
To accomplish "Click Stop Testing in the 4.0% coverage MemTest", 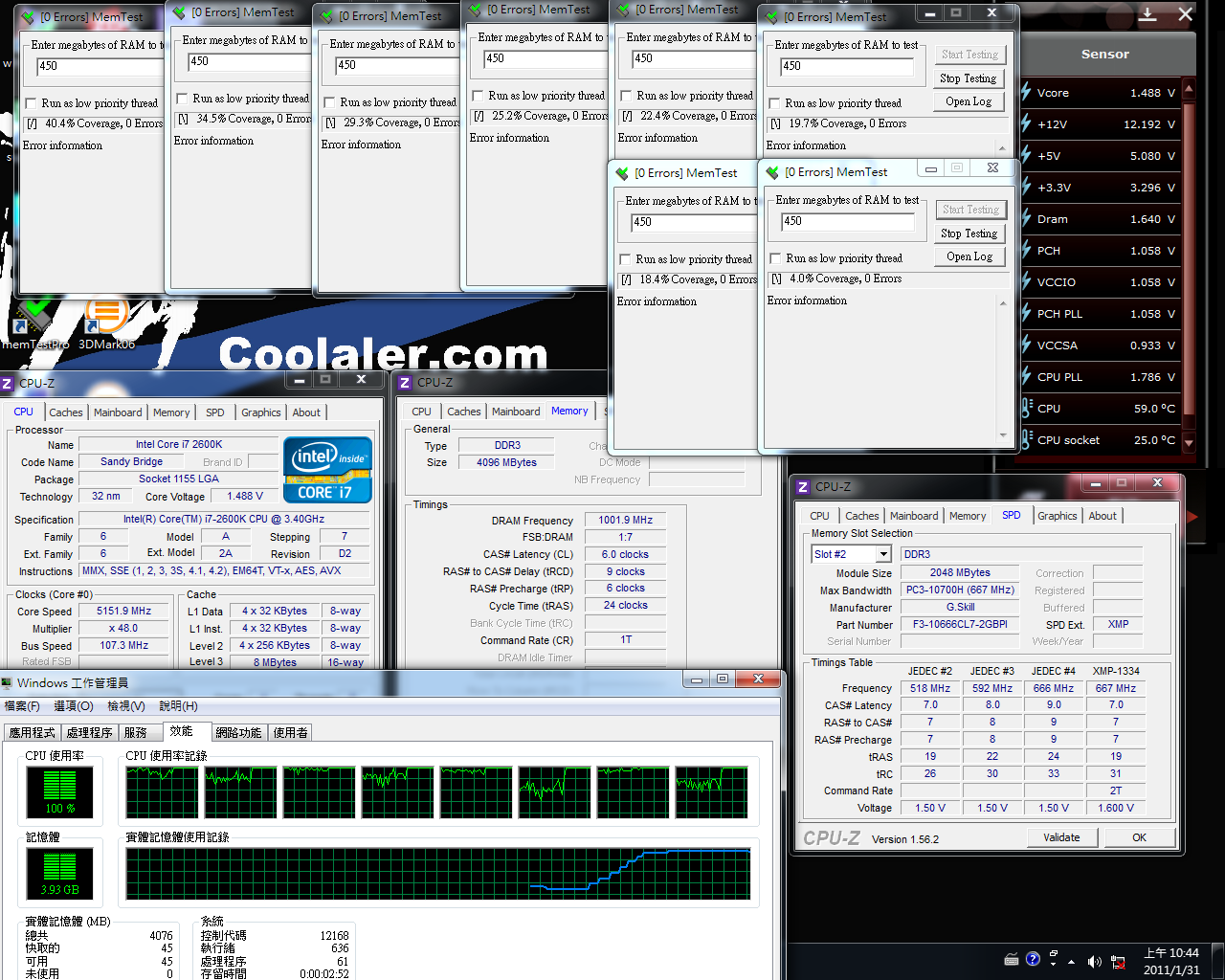I will coord(969,234).
